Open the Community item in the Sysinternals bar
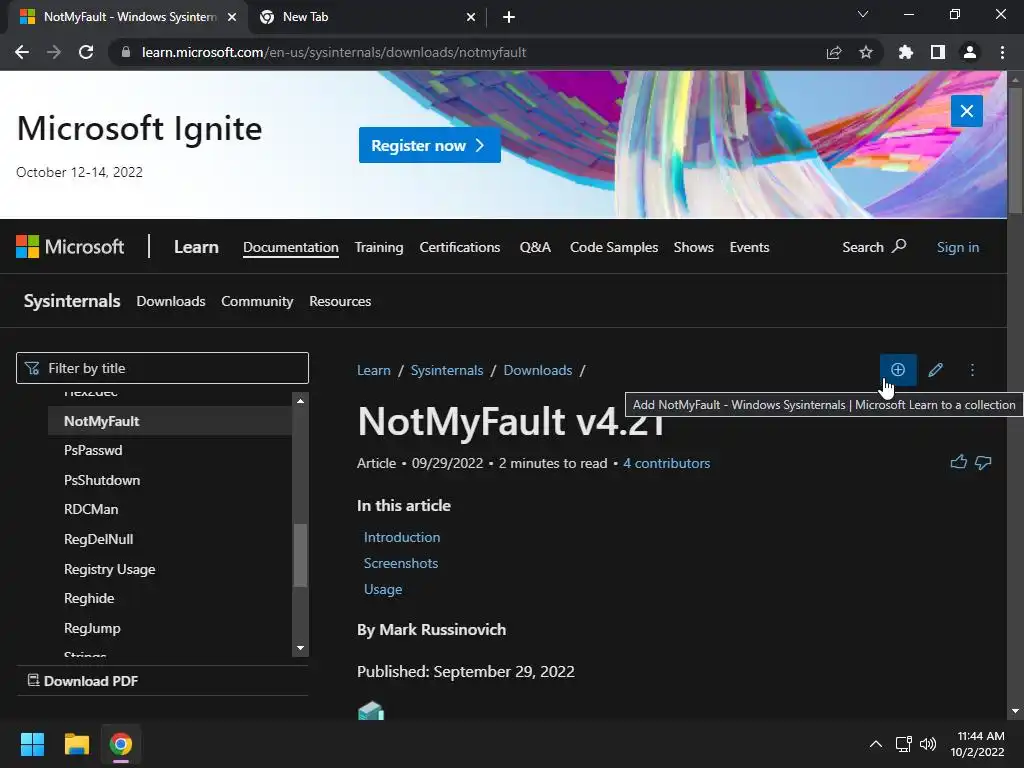Image resolution: width=1024 pixels, height=768 pixels. [x=257, y=301]
